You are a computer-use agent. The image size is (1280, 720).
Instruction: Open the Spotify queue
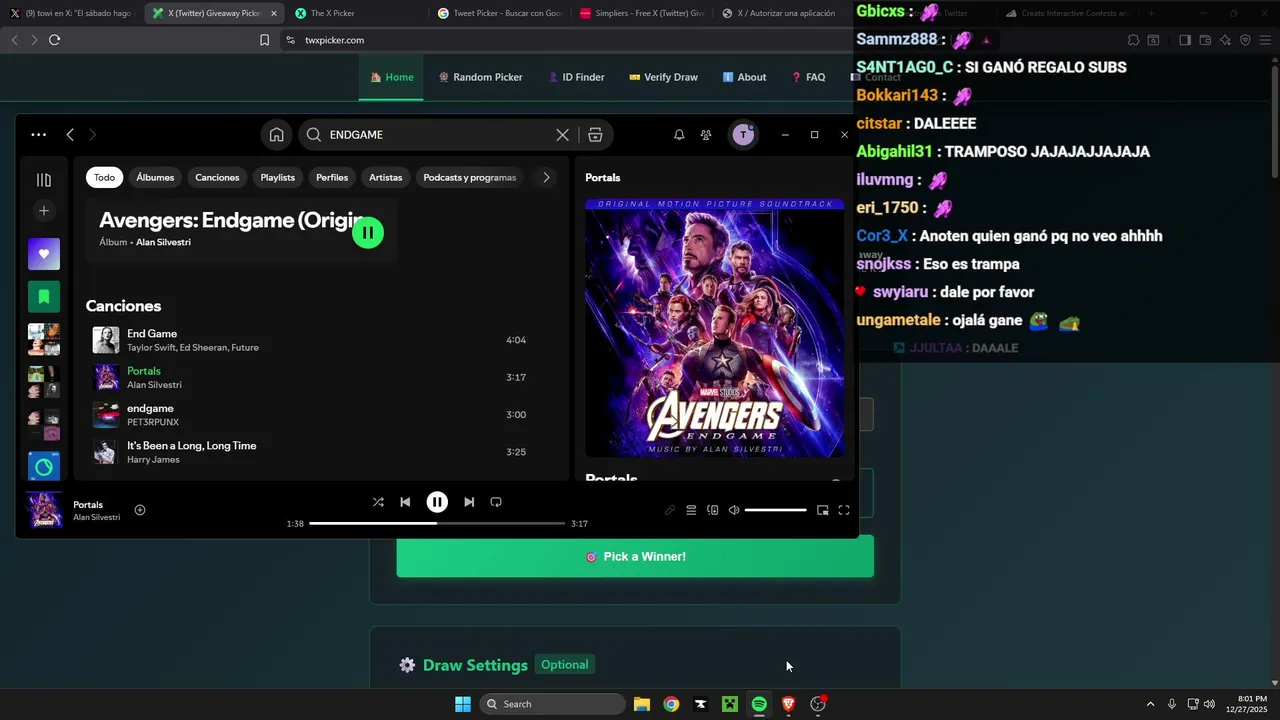tap(691, 510)
